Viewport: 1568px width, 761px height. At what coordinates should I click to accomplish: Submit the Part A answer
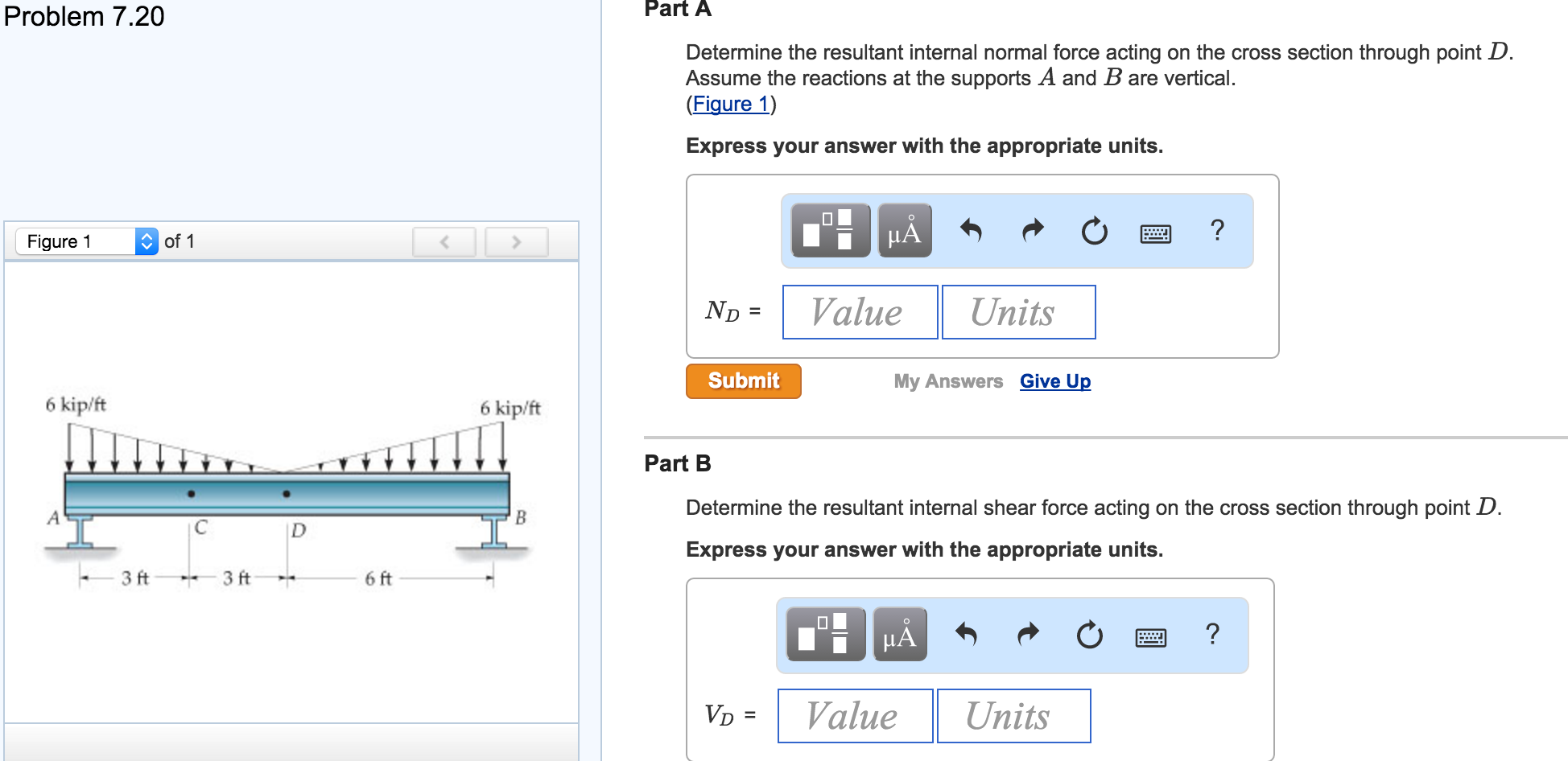point(743,381)
